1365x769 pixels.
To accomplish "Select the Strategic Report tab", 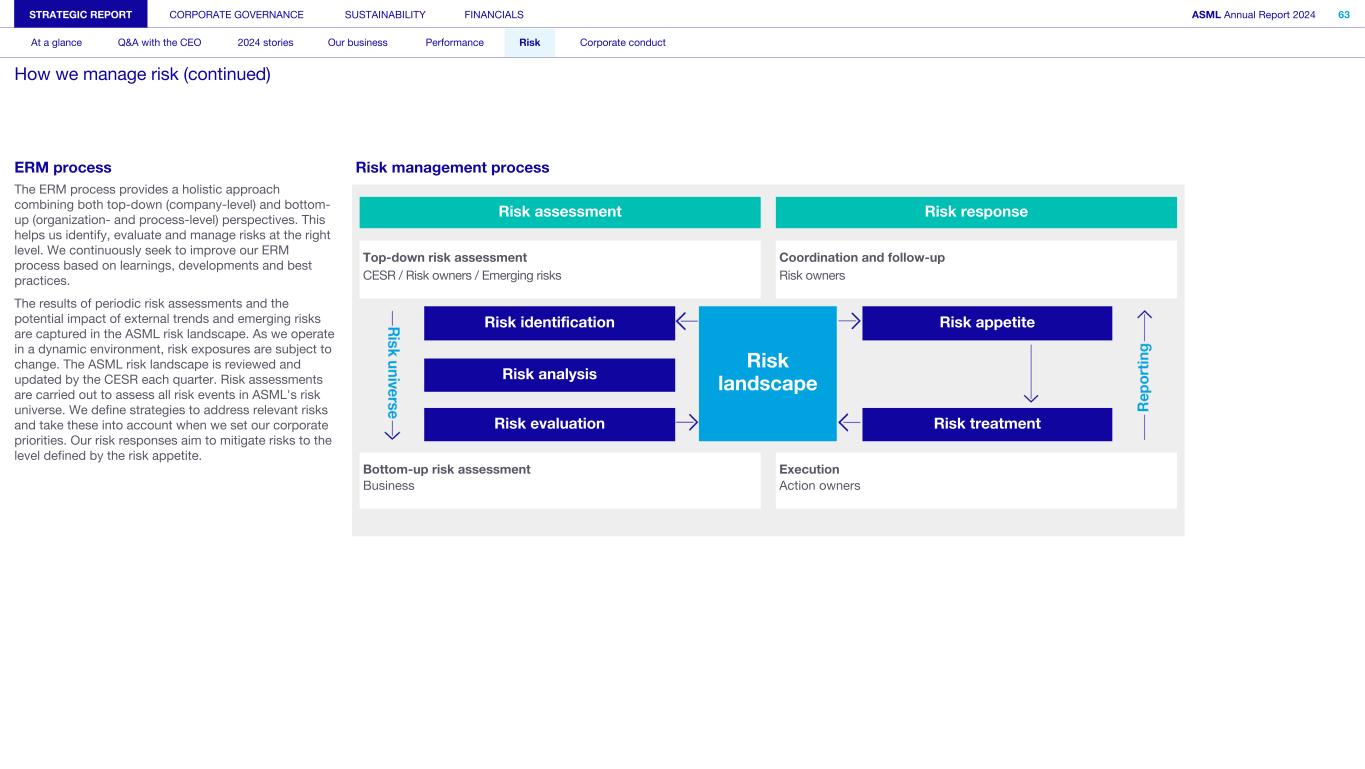I will point(81,14).
